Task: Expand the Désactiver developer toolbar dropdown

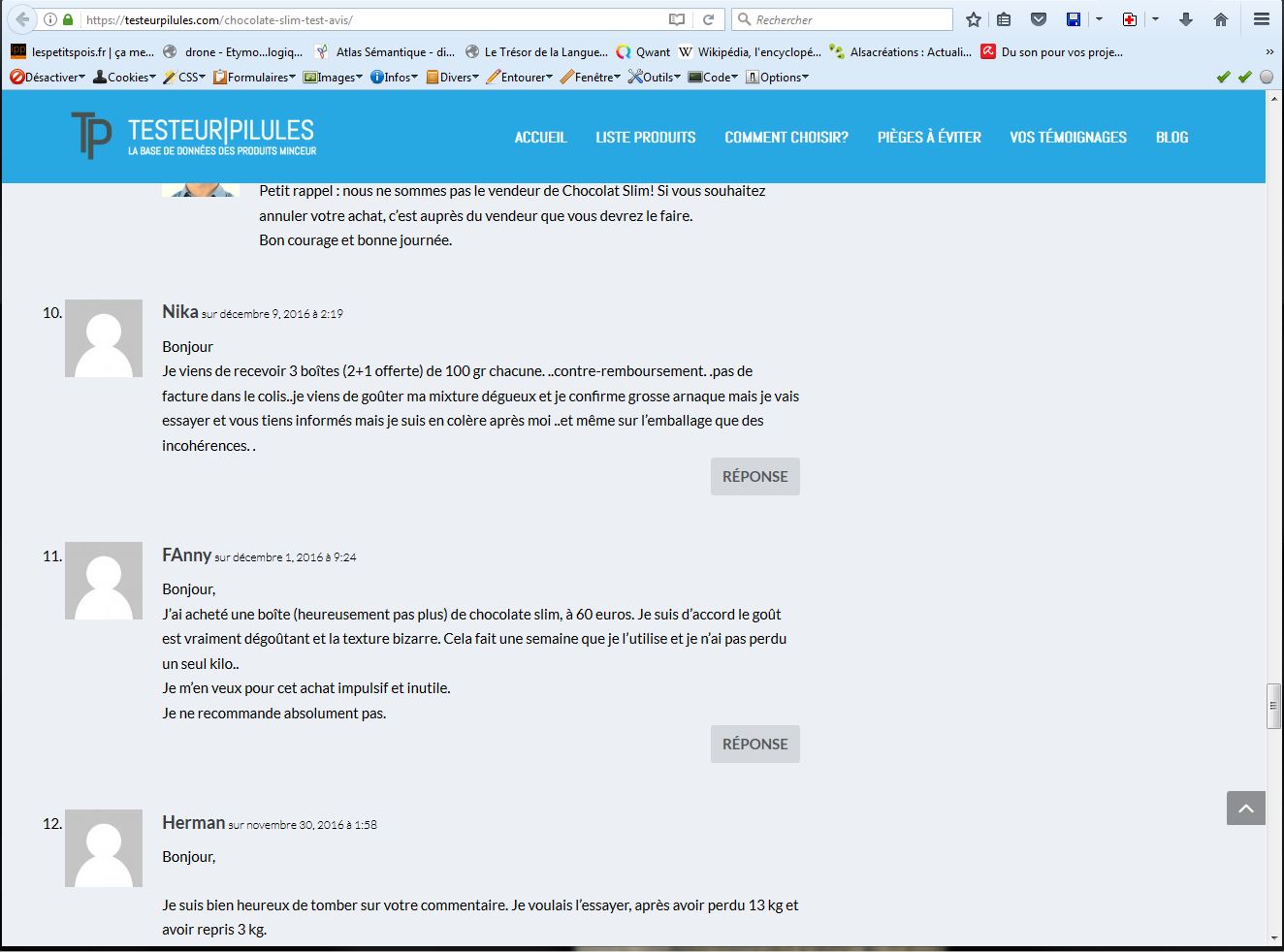Action: [x=48, y=78]
